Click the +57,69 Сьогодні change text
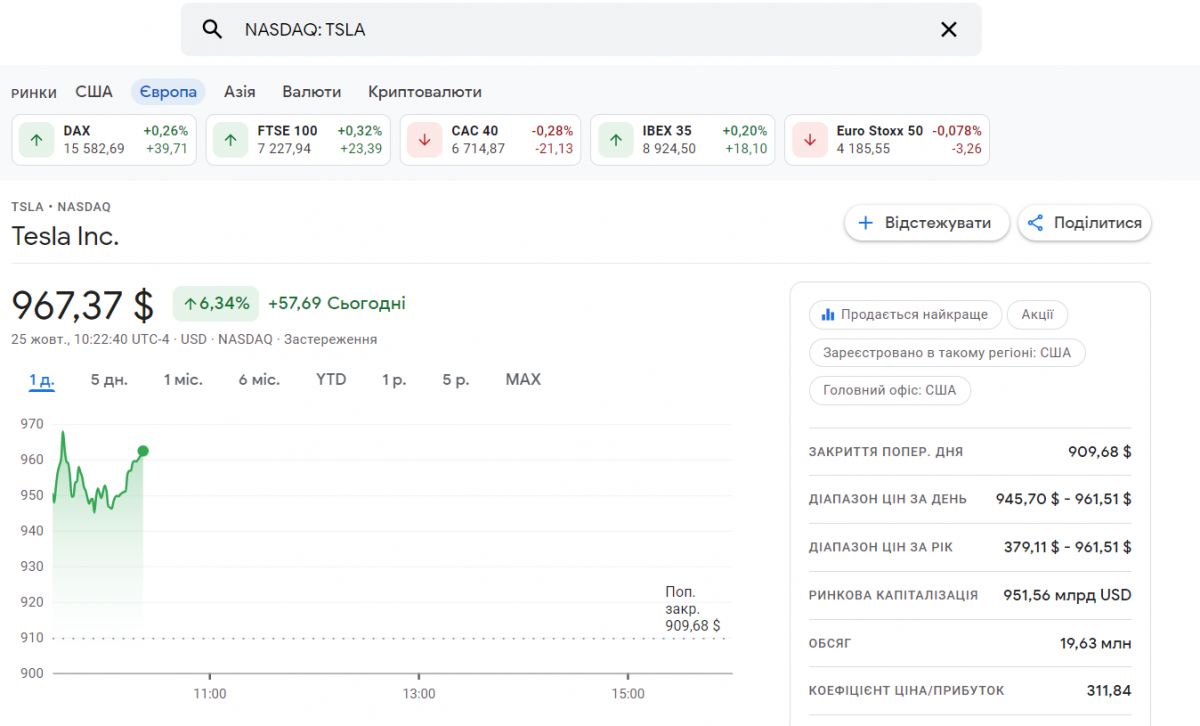 point(337,303)
